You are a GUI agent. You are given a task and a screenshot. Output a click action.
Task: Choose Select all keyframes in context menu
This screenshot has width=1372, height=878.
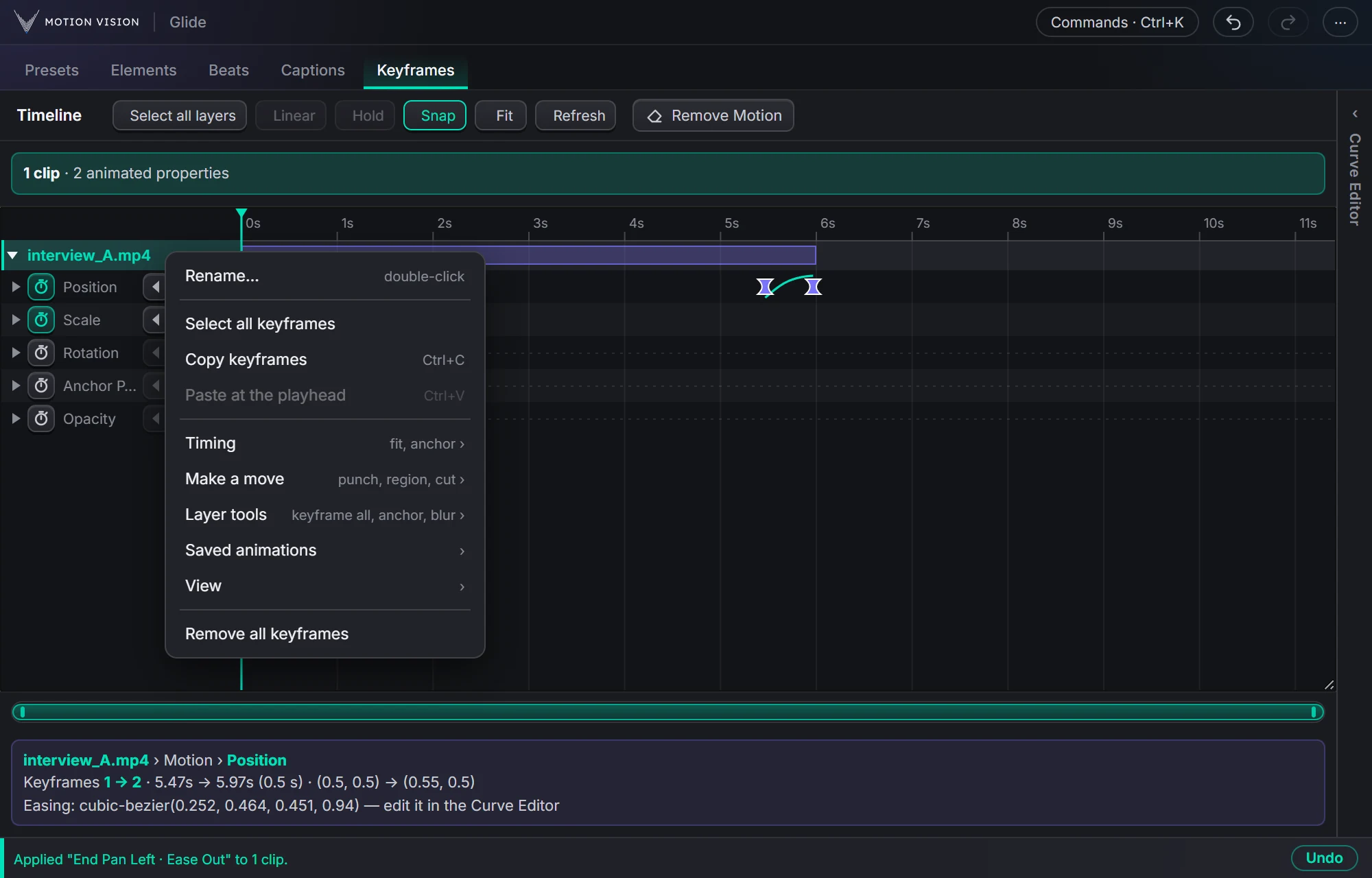(325, 324)
